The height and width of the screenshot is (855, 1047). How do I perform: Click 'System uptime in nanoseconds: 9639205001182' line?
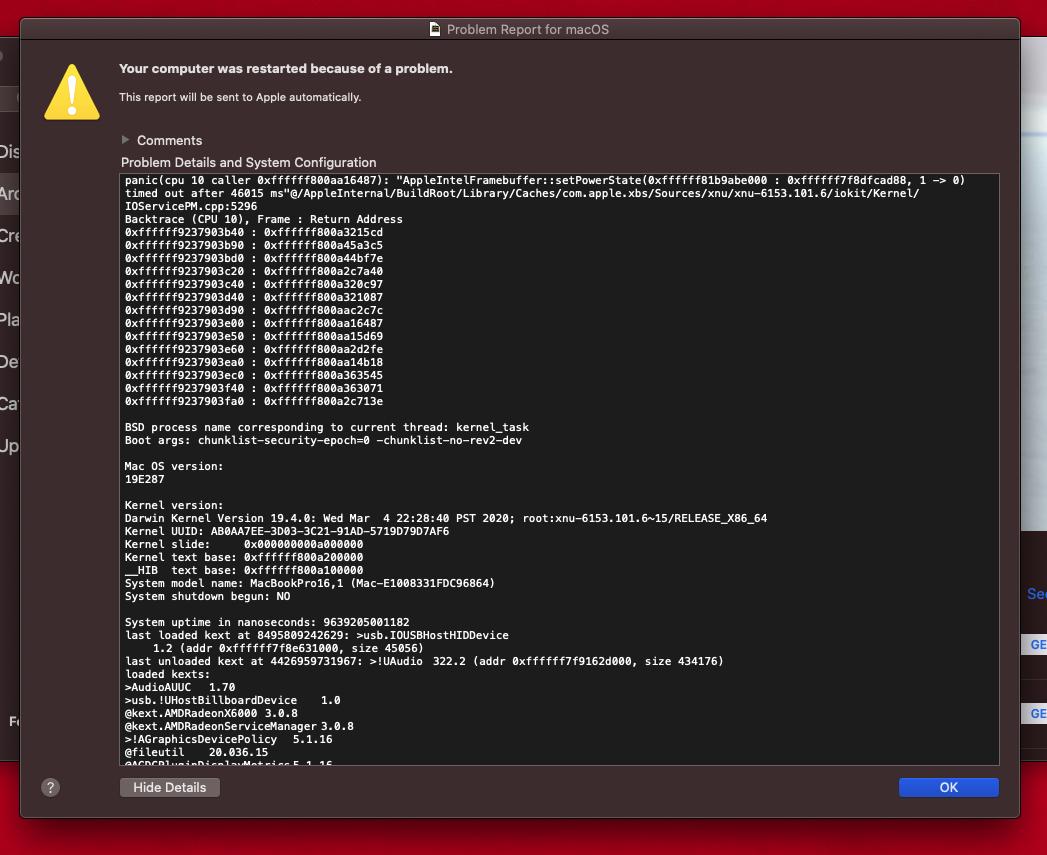point(267,623)
